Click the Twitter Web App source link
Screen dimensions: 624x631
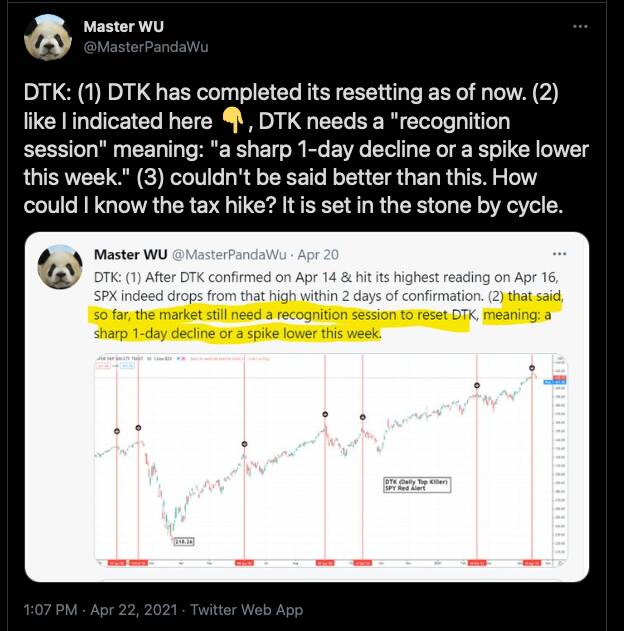click(x=246, y=609)
